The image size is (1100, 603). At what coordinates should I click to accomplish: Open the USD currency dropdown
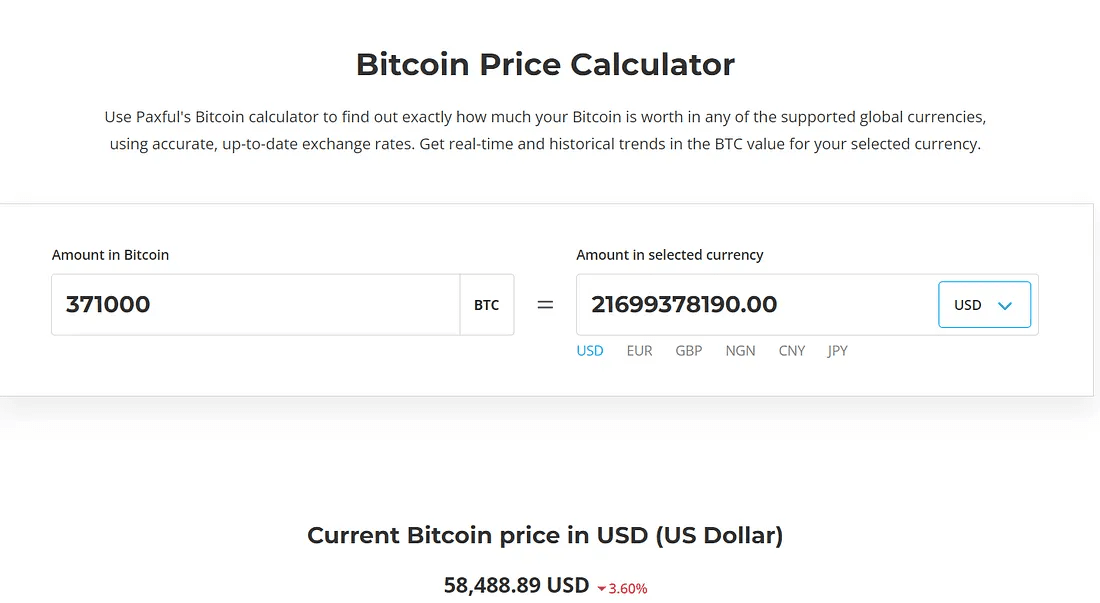pyautogui.click(x=984, y=305)
